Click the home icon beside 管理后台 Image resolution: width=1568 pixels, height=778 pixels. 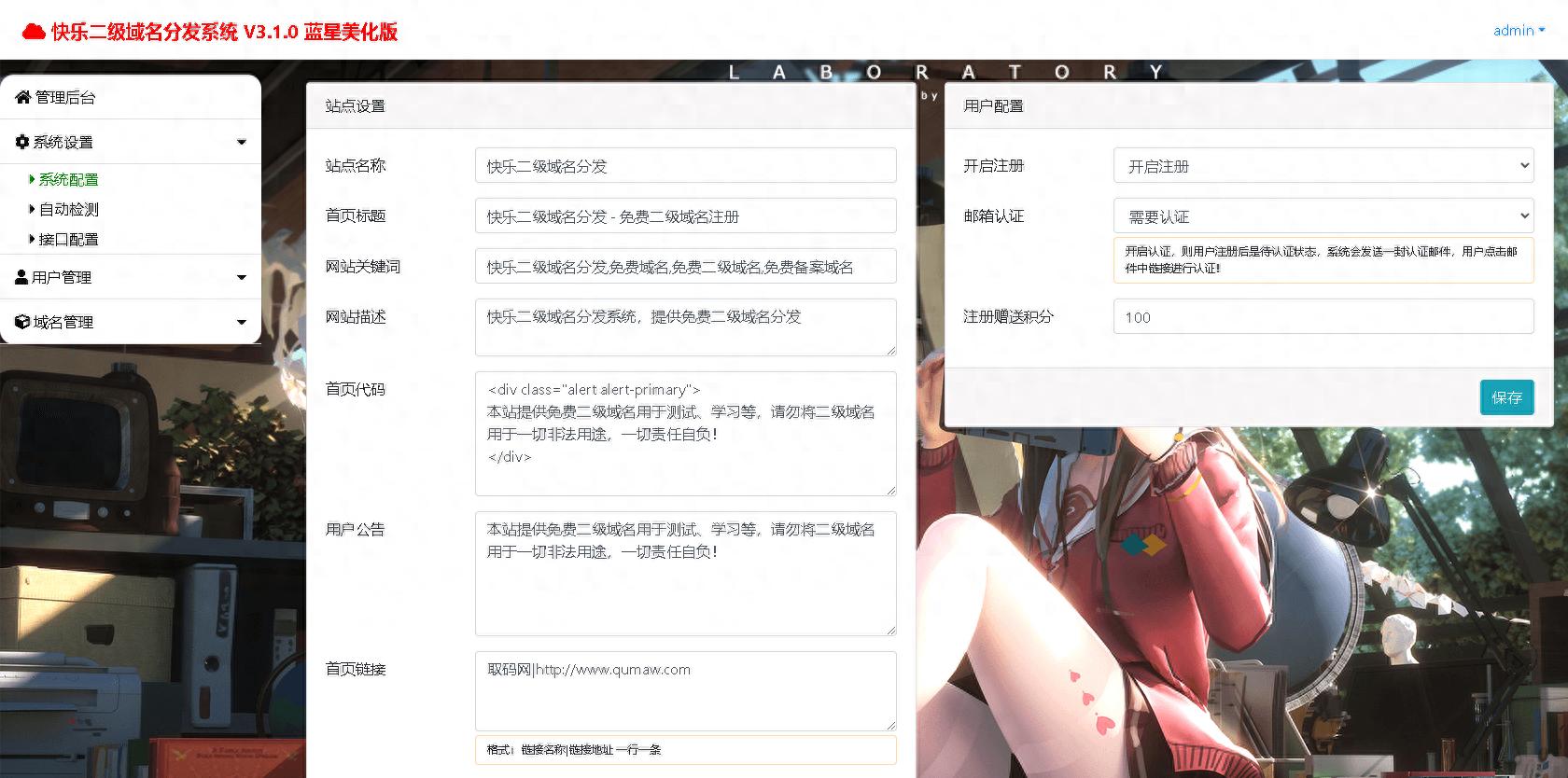[23, 97]
